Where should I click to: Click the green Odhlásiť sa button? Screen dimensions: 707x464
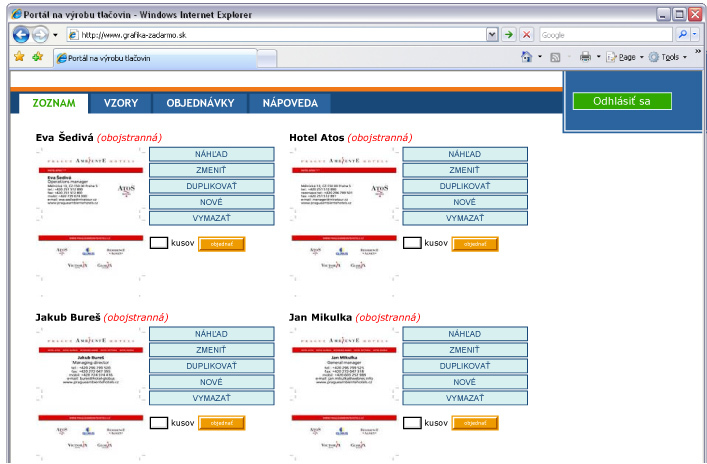coord(622,101)
